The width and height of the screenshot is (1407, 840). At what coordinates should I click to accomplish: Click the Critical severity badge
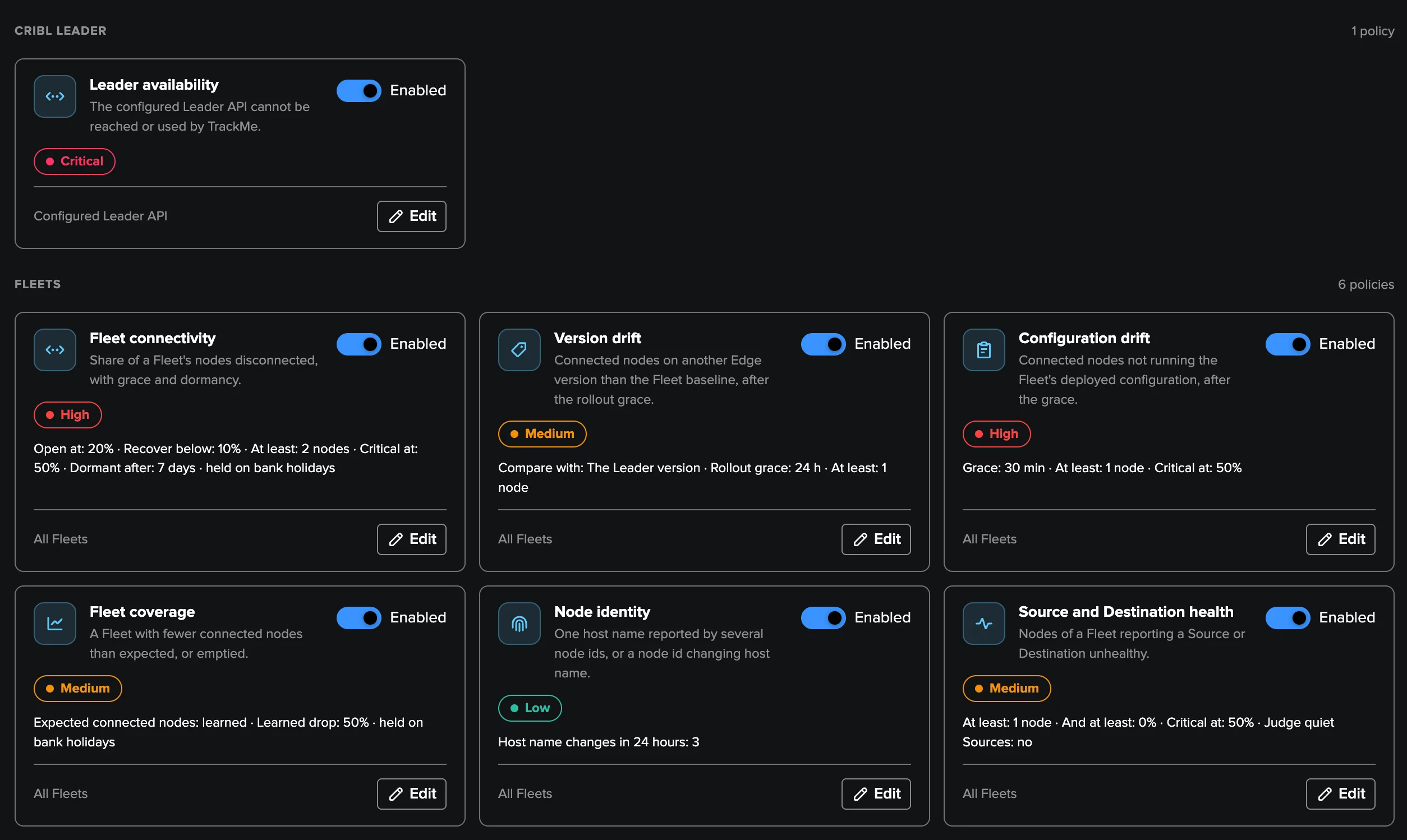(75, 161)
